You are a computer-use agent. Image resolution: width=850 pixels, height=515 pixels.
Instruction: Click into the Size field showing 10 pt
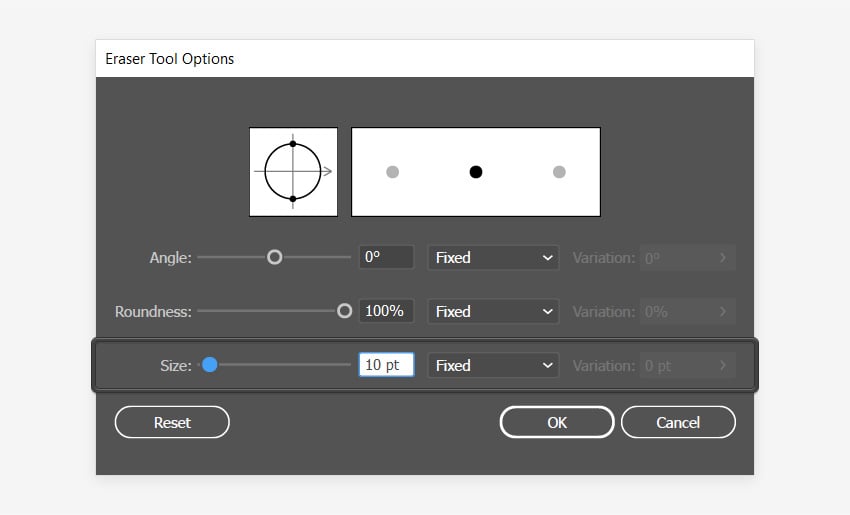pyautogui.click(x=386, y=365)
